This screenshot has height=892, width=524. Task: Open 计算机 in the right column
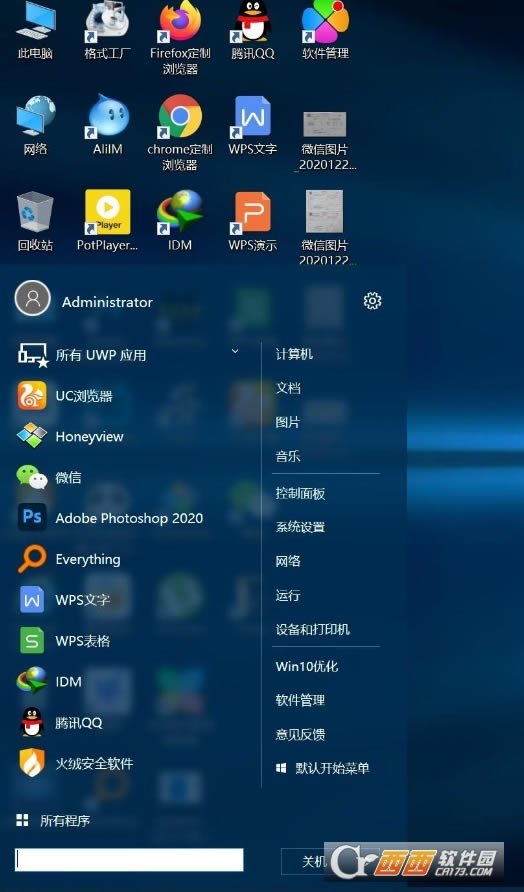point(294,354)
